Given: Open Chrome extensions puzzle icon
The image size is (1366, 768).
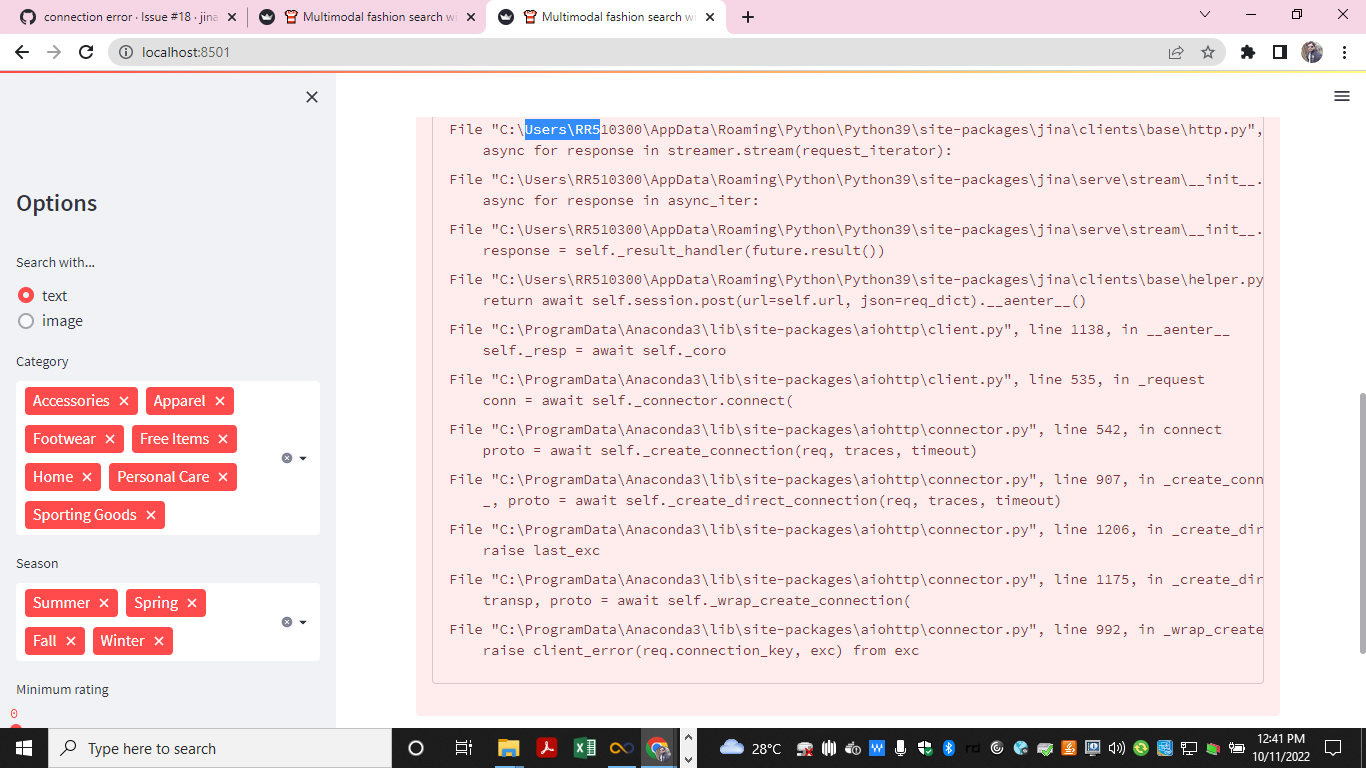Looking at the screenshot, I should (1248, 52).
